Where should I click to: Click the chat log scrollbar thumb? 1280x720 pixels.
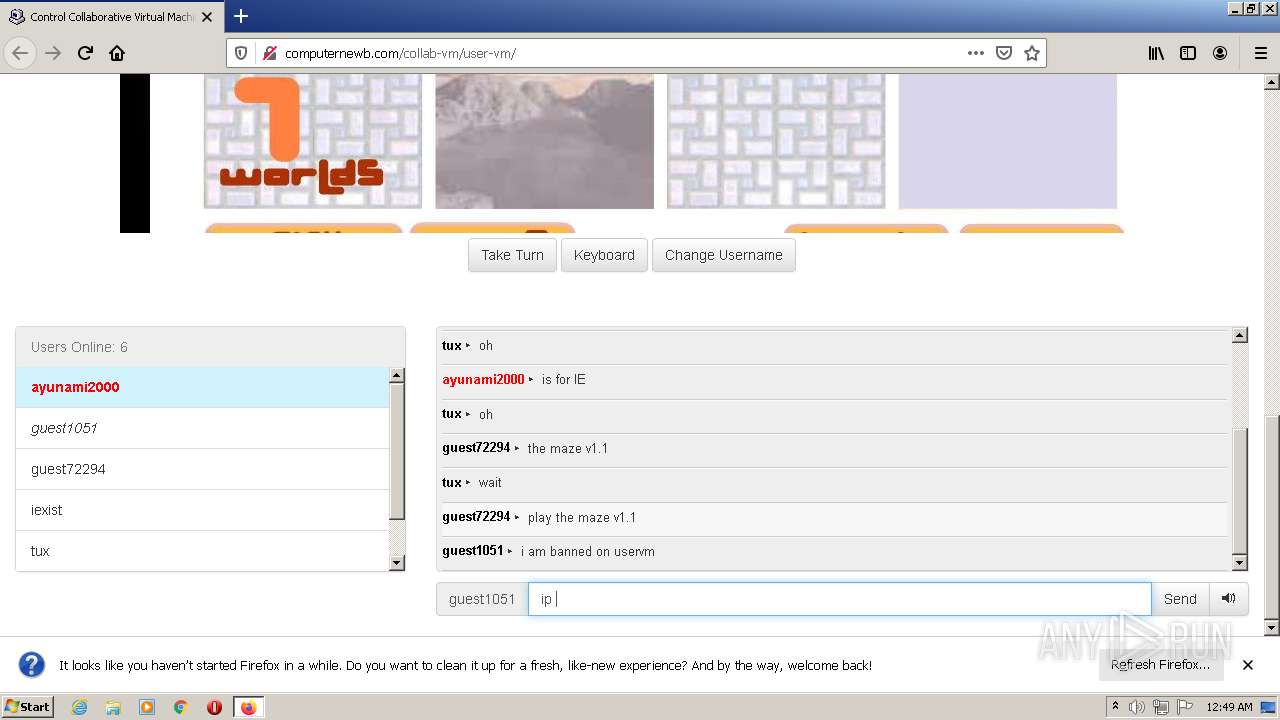coord(1240,490)
